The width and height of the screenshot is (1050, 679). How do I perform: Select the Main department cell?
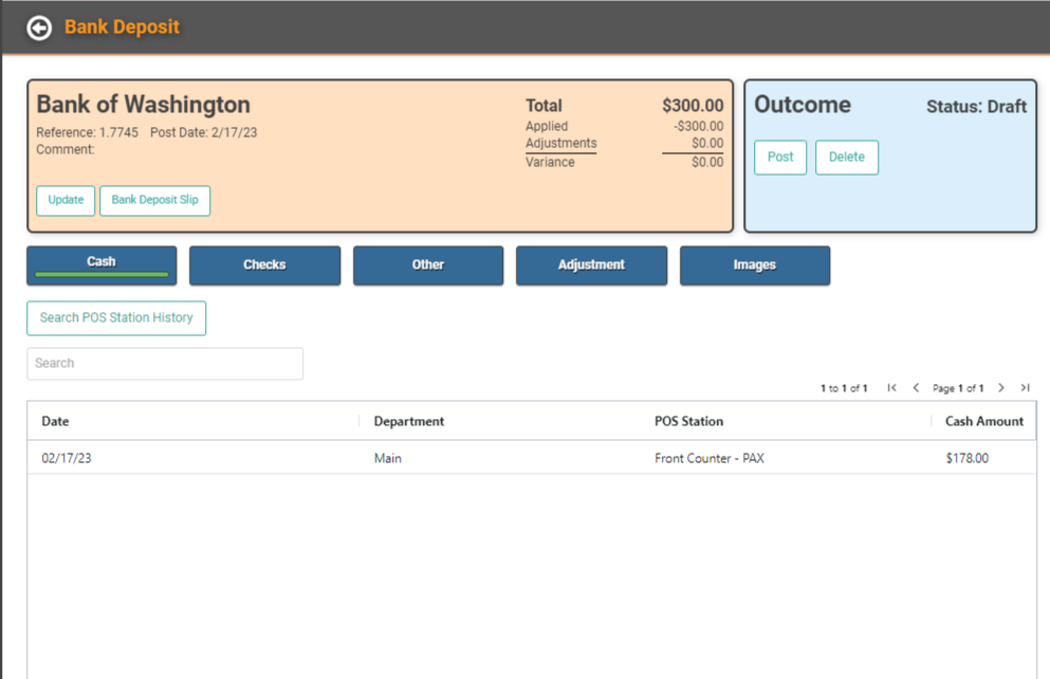coord(388,458)
